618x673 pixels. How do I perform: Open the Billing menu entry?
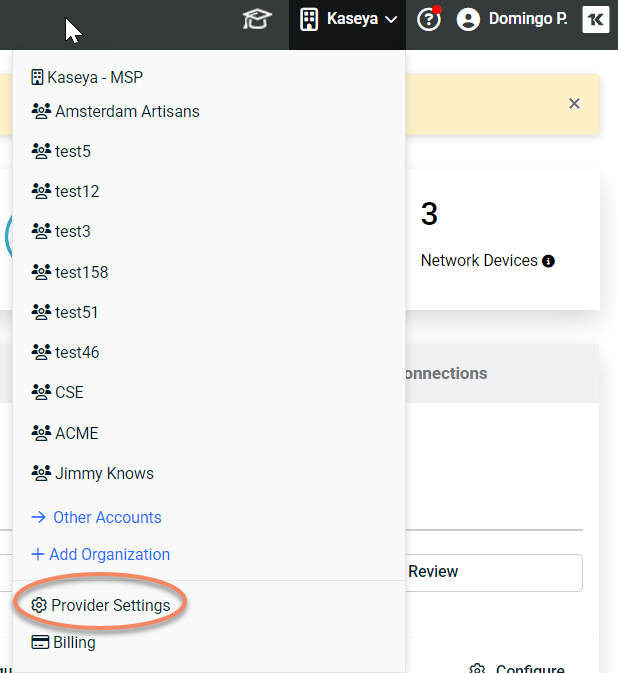(64, 643)
